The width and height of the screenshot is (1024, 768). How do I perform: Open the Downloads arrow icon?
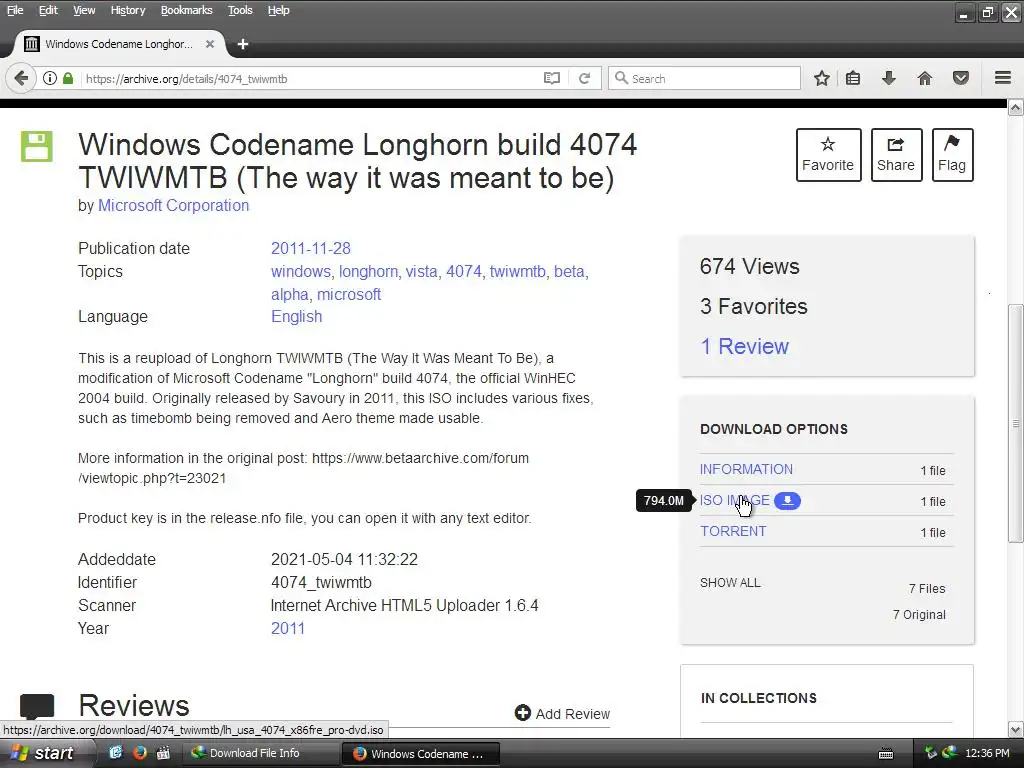click(889, 78)
